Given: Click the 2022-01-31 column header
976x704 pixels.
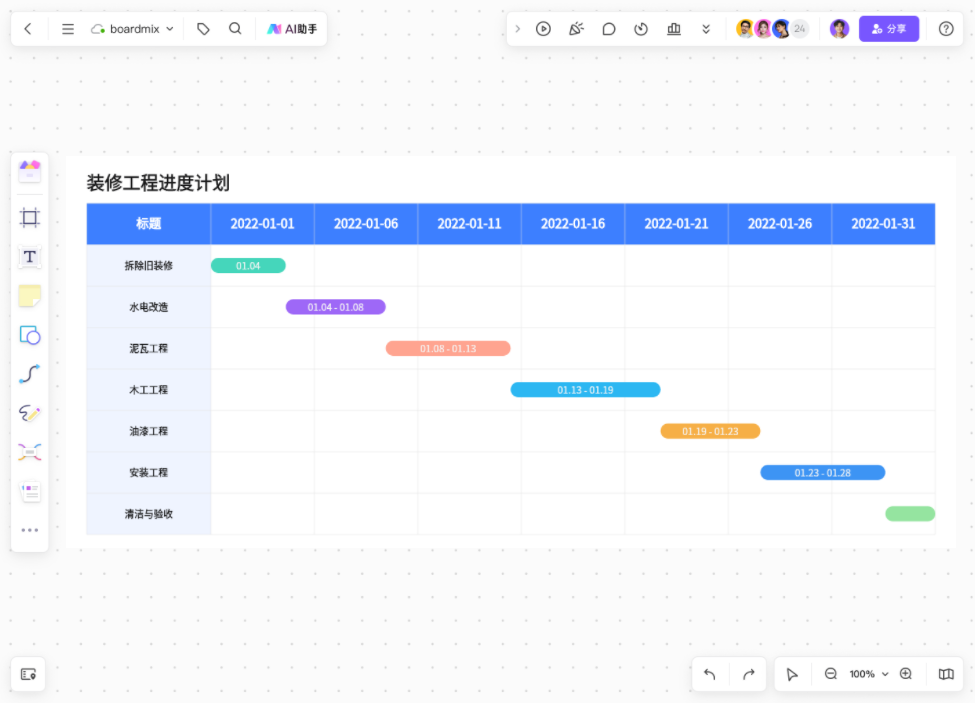Looking at the screenshot, I should [883, 224].
